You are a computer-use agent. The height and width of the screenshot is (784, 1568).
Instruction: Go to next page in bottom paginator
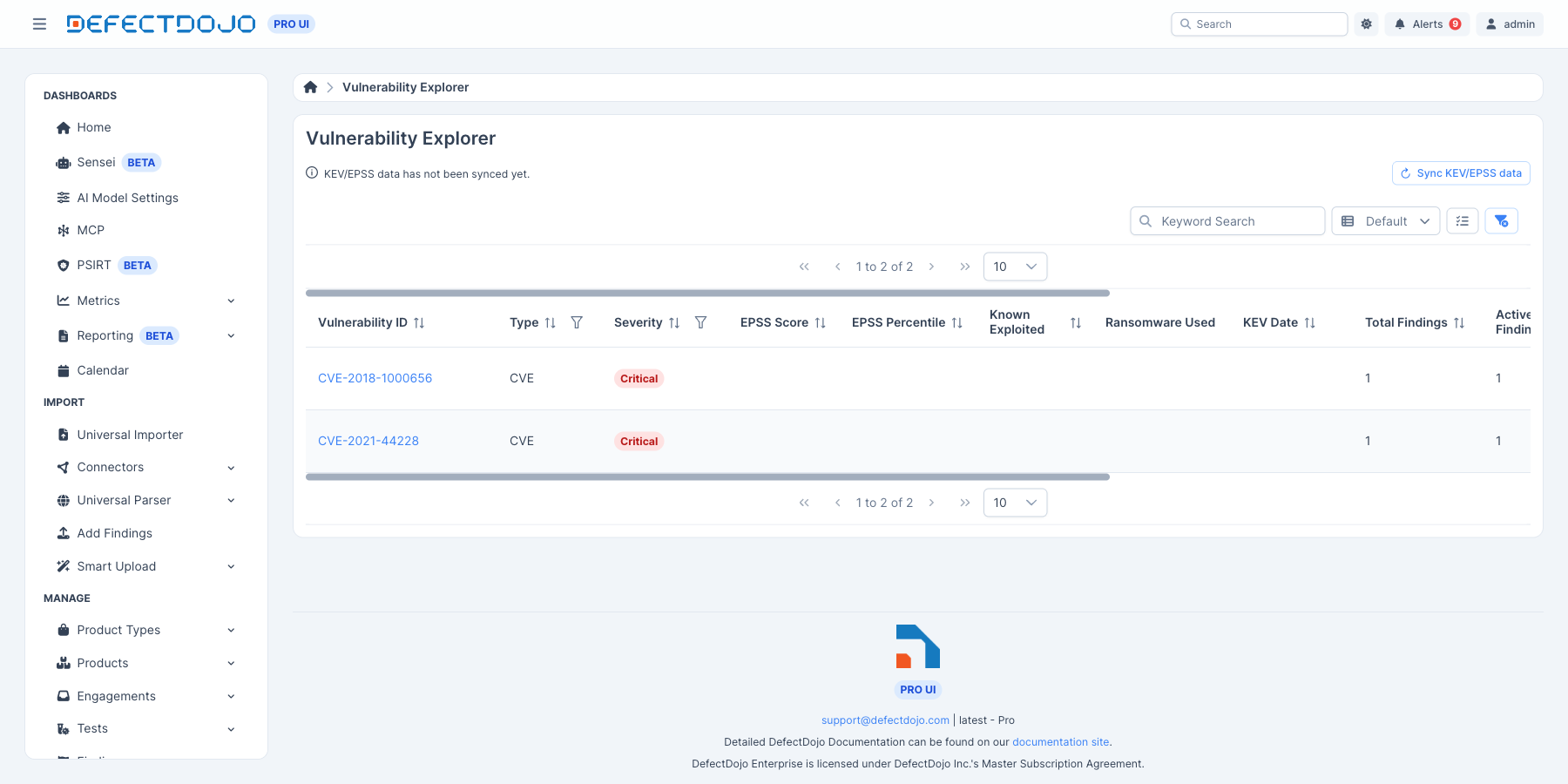click(x=931, y=503)
